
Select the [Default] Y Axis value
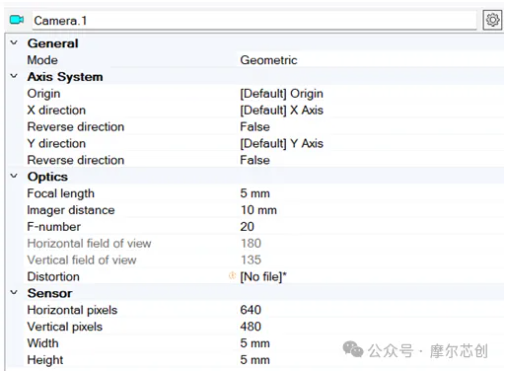point(282,143)
